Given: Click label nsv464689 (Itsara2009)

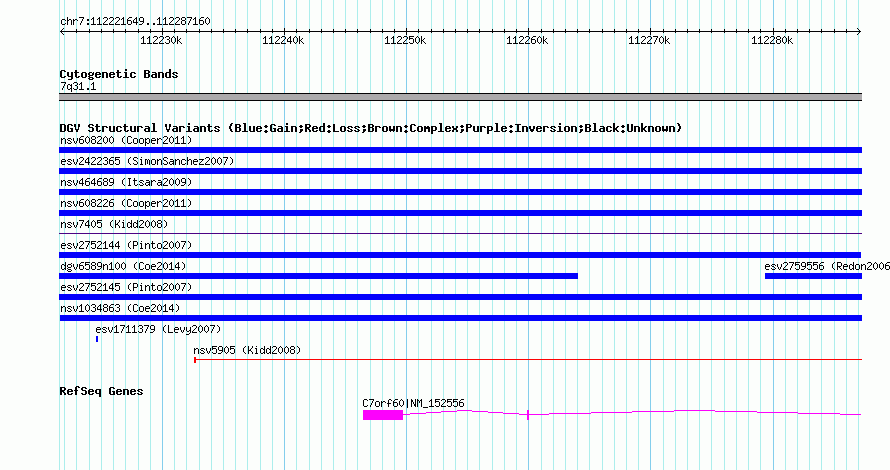Looking at the screenshot, I should coord(126,182).
